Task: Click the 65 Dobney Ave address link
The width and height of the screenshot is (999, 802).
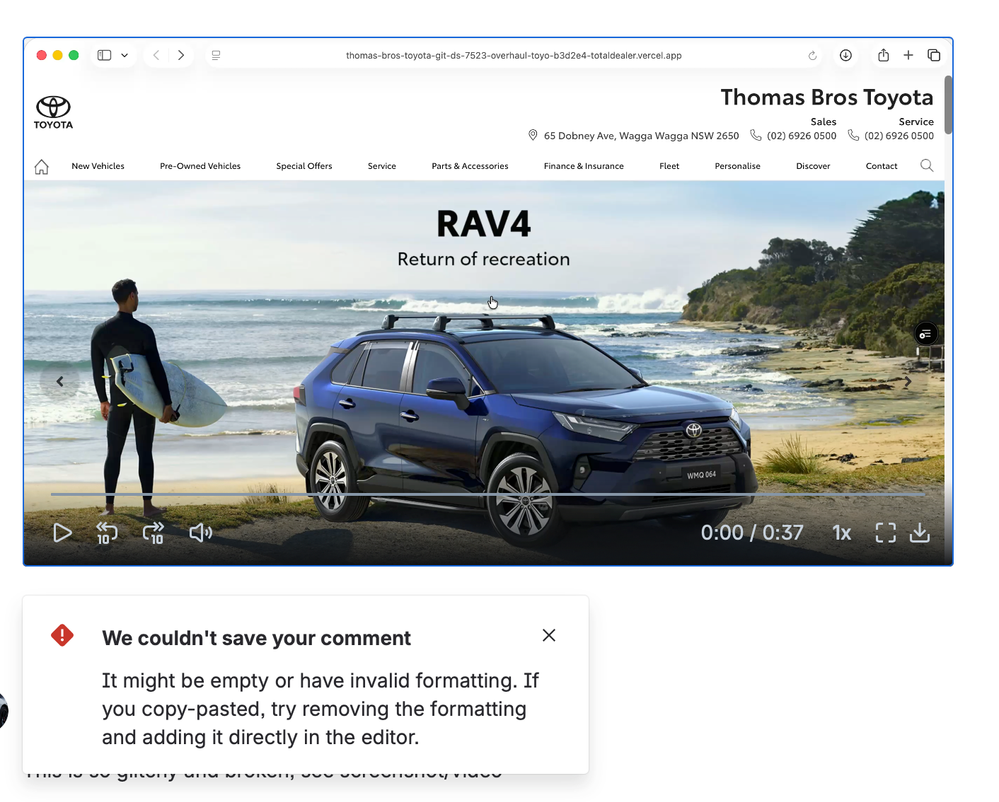Action: [641, 136]
